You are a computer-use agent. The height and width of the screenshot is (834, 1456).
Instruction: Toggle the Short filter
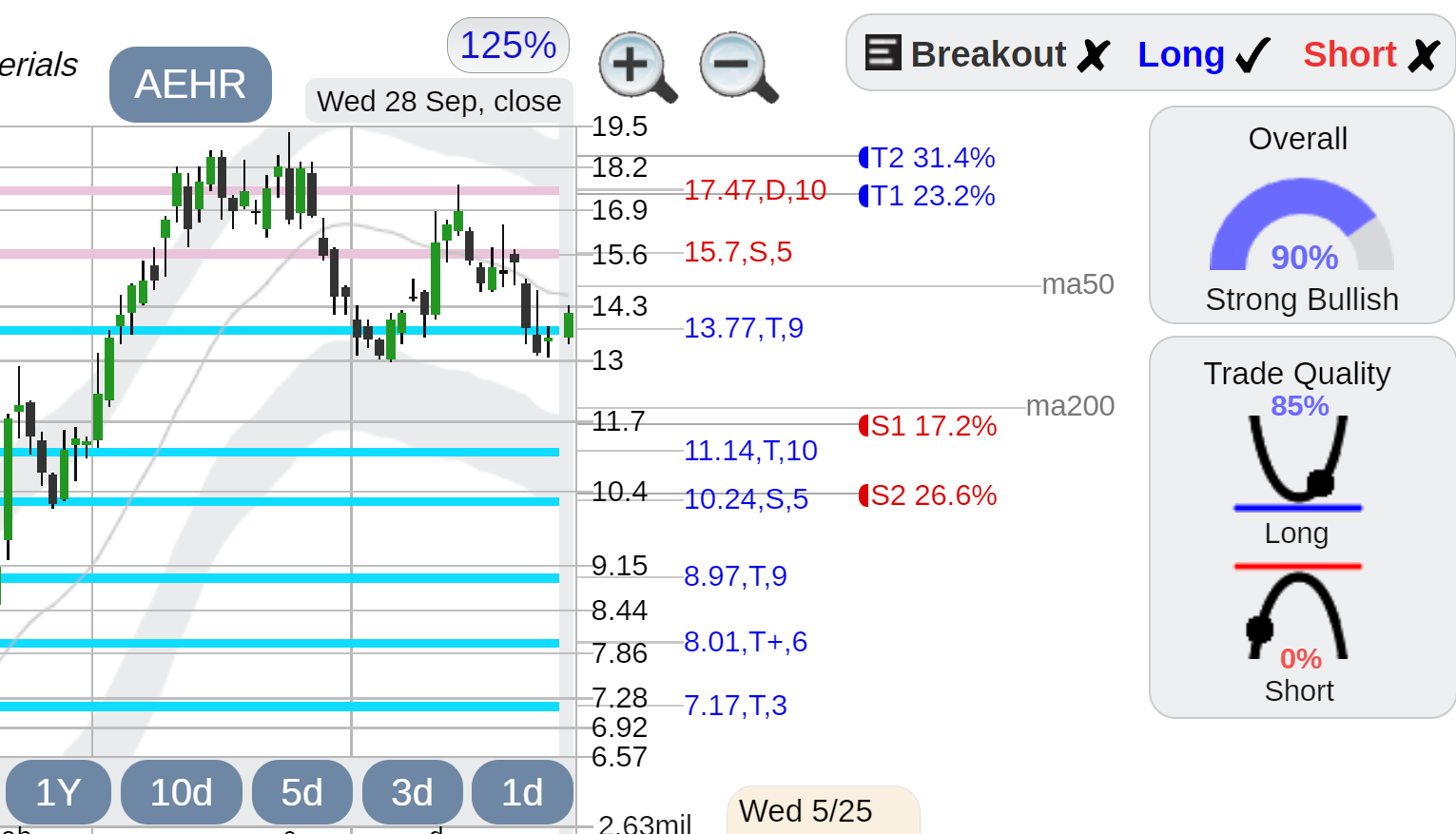tap(1371, 54)
